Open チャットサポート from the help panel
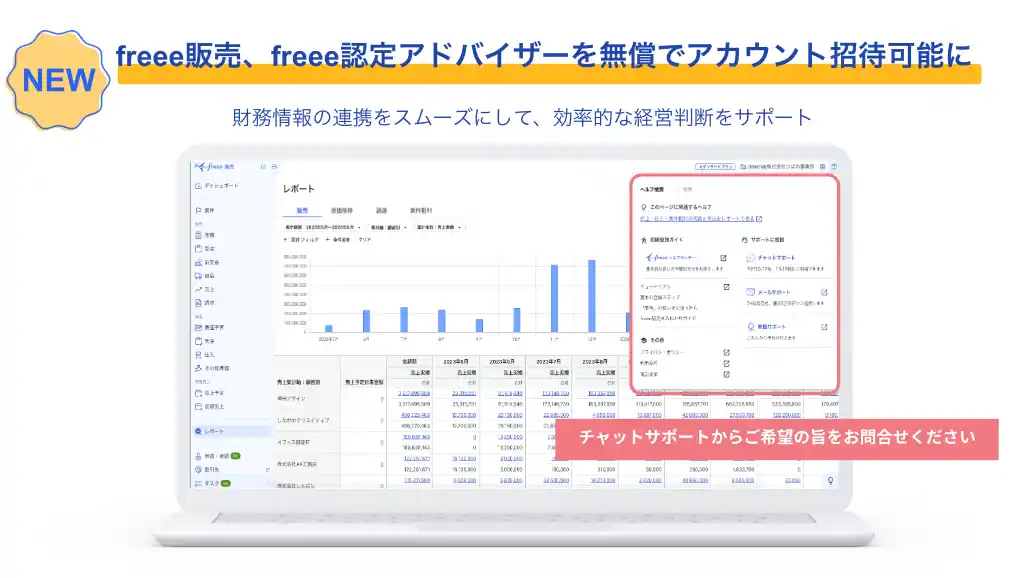Viewport: 1026px width, 578px height. pyautogui.click(x=776, y=257)
